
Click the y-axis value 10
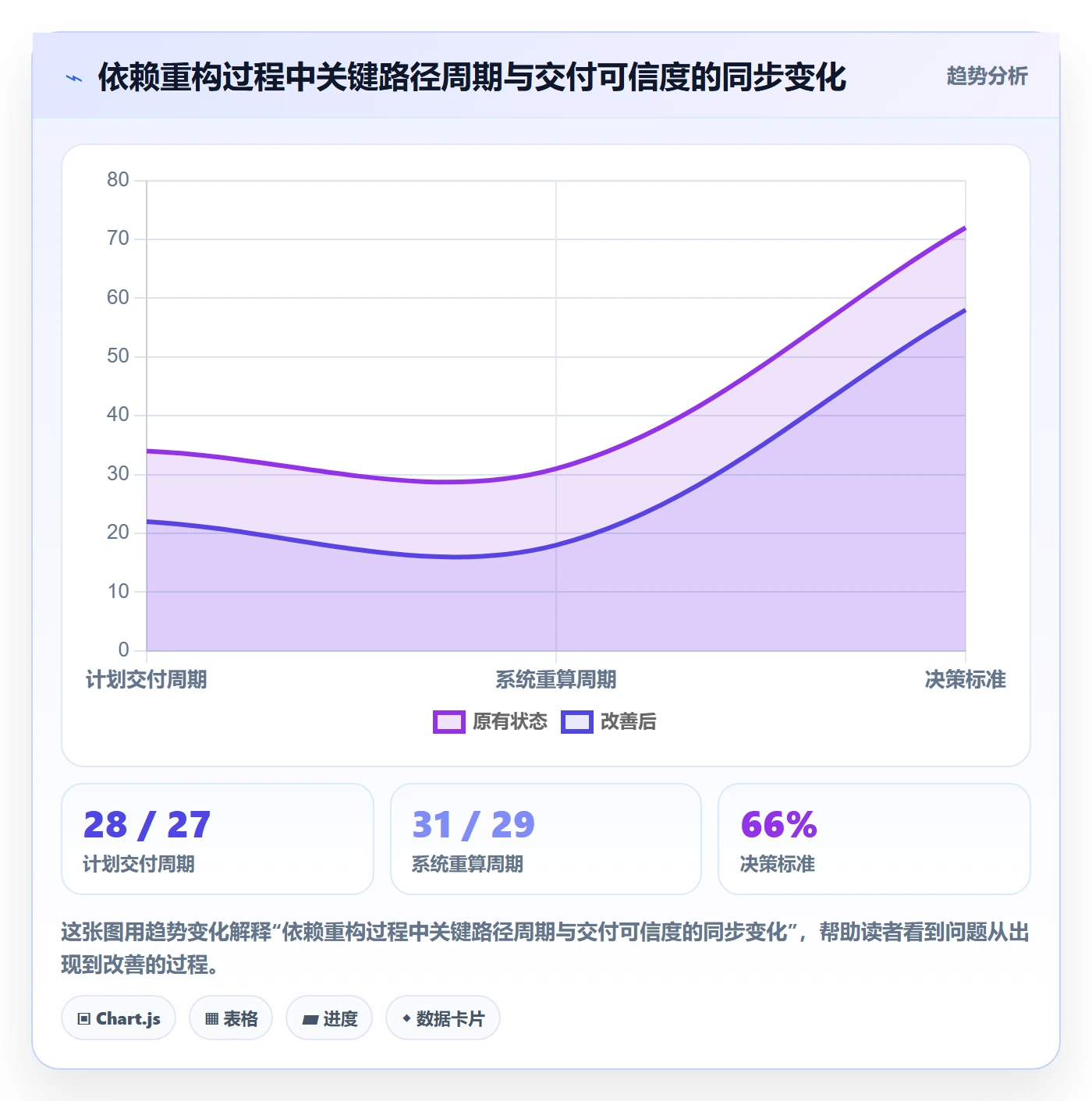coord(118,592)
